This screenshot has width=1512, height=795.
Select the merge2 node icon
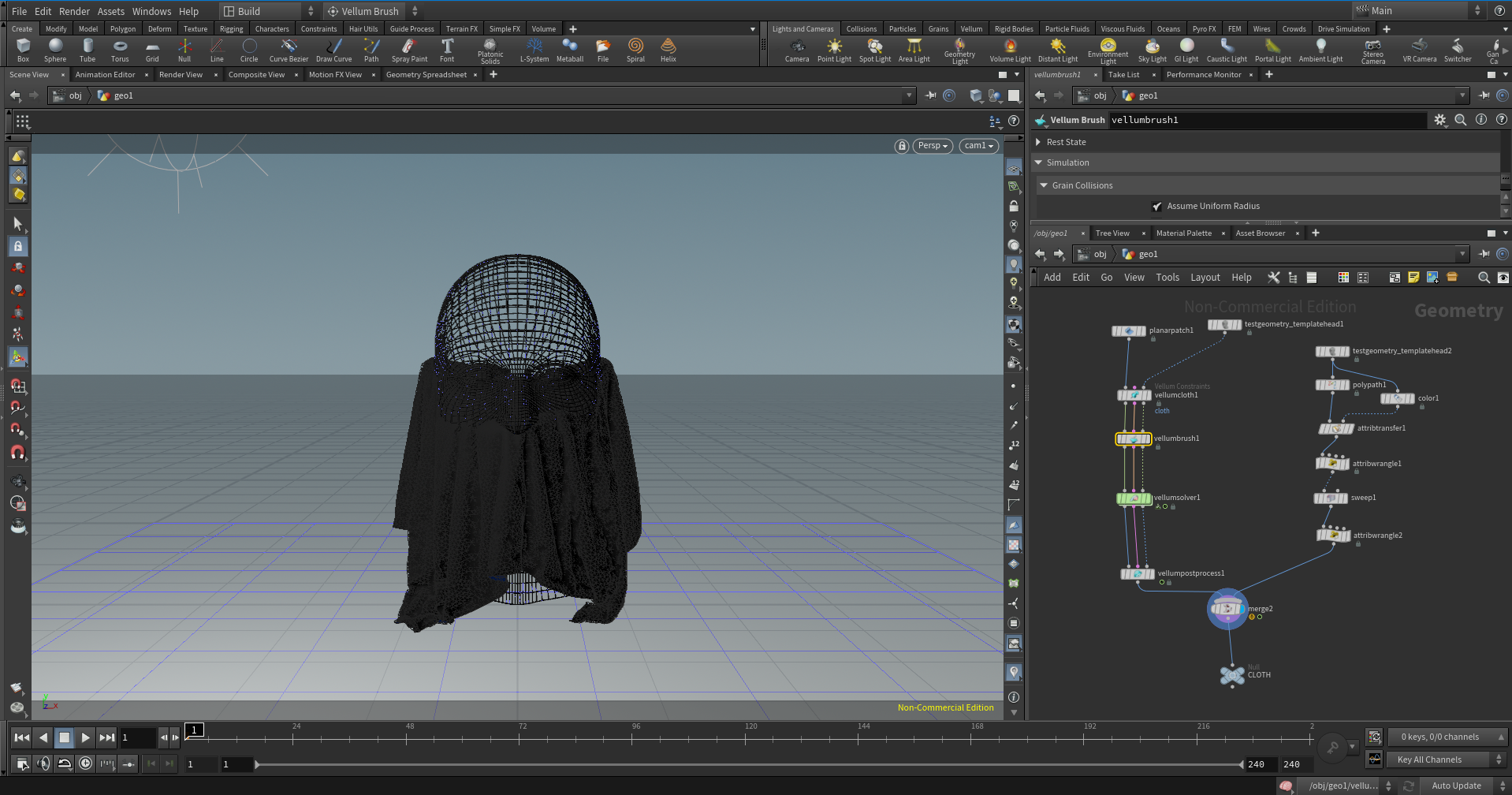[x=1227, y=609]
